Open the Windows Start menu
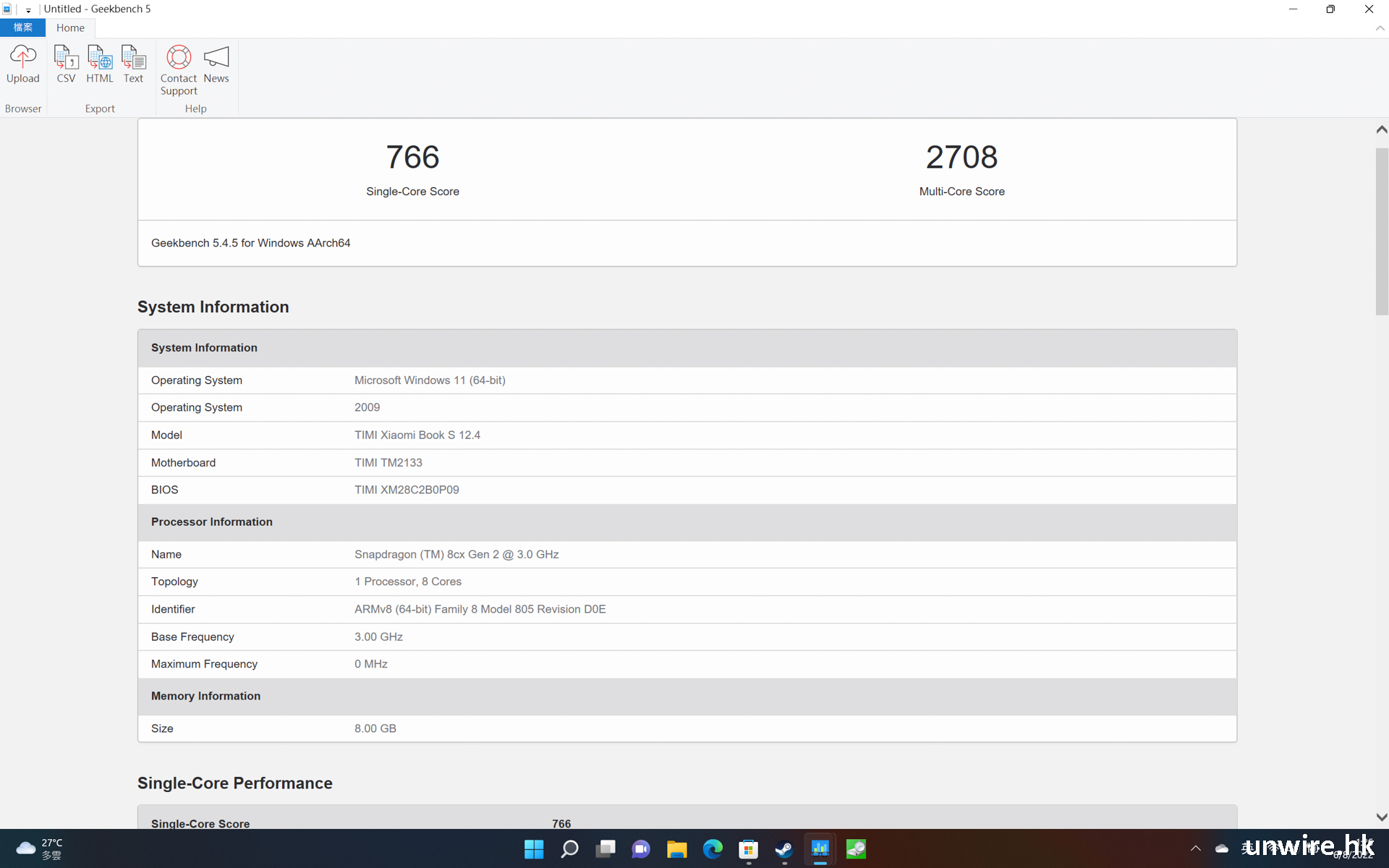Viewport: 1389px width, 868px height. tap(534, 848)
